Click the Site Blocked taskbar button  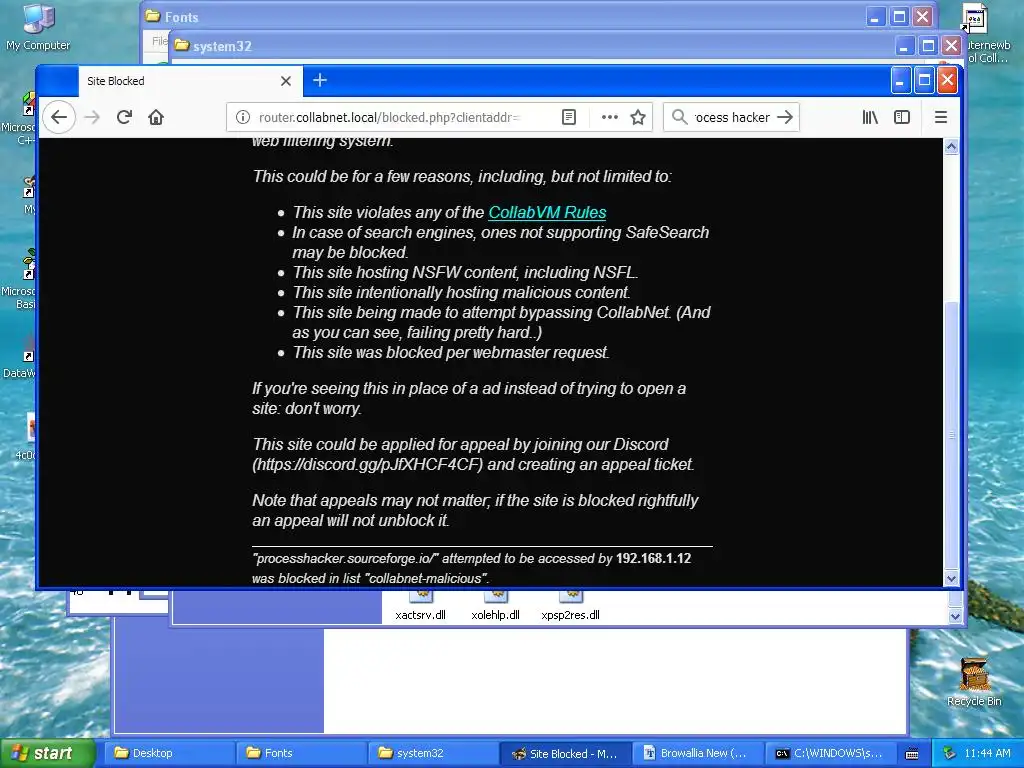click(564, 753)
